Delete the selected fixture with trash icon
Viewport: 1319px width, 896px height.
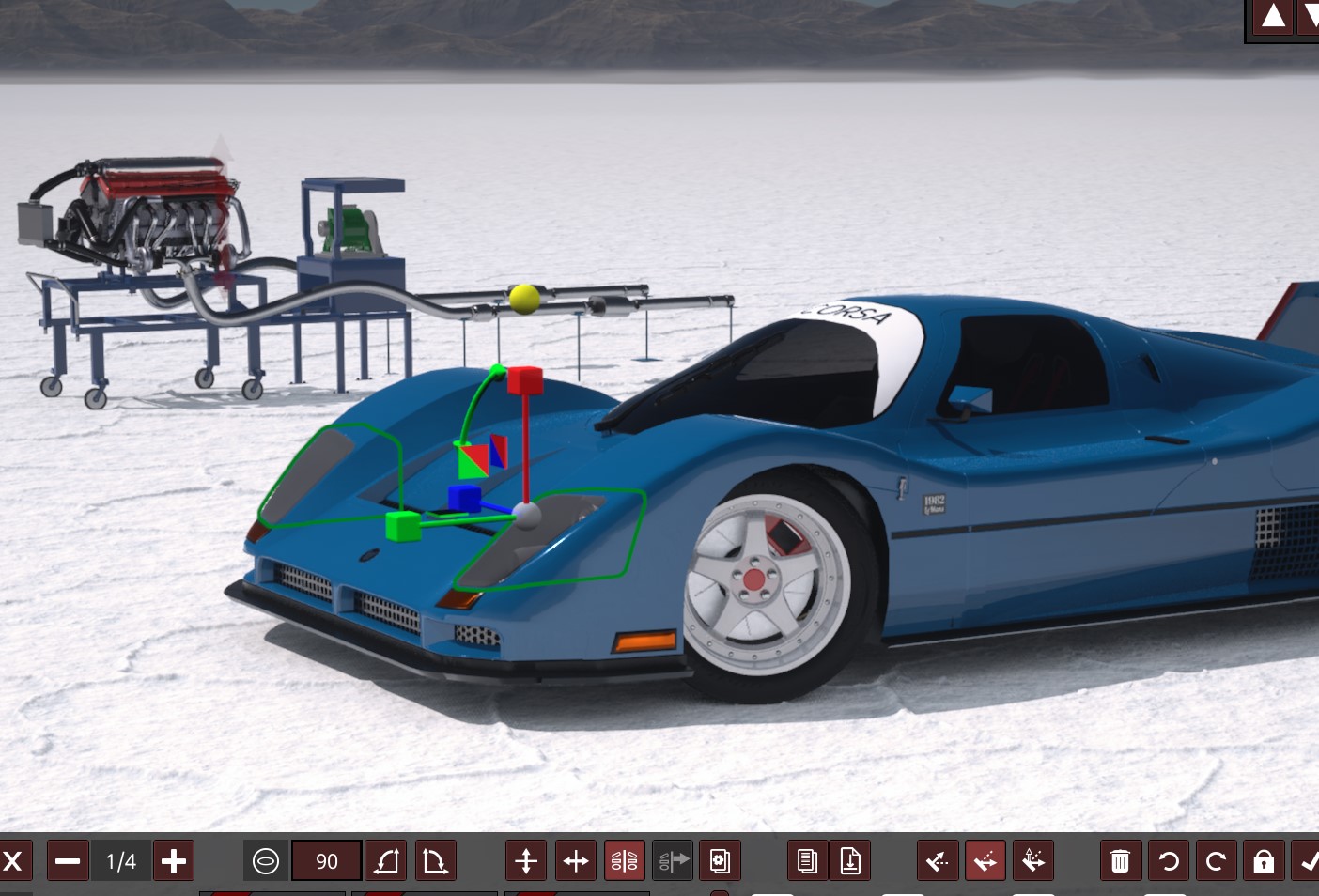1120,861
